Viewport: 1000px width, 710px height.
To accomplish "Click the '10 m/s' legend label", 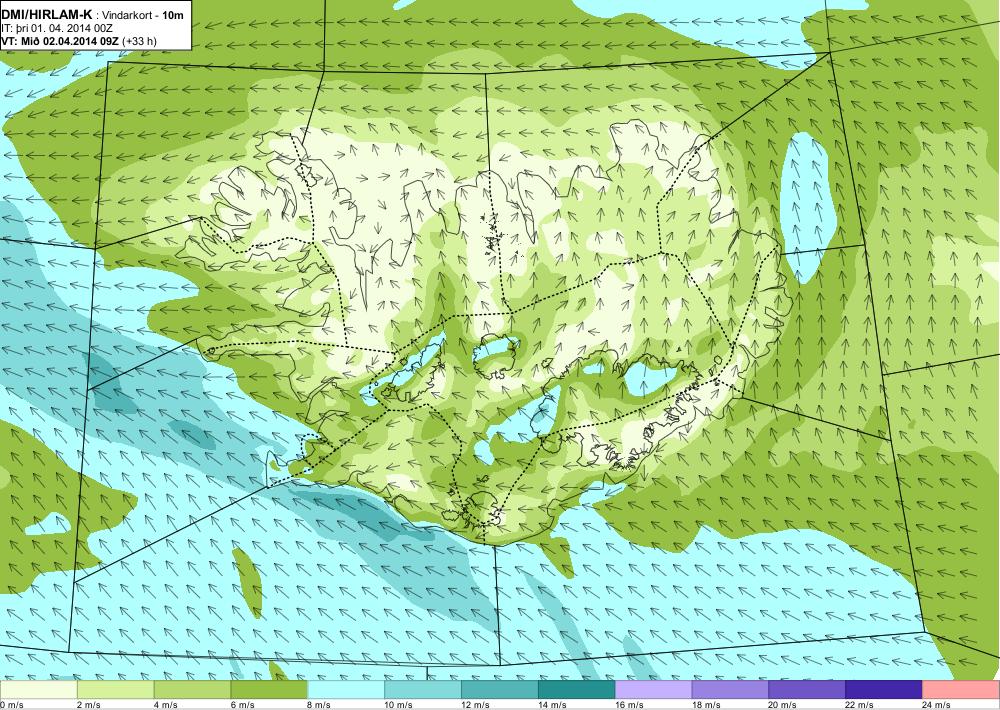I will tap(399, 705).
